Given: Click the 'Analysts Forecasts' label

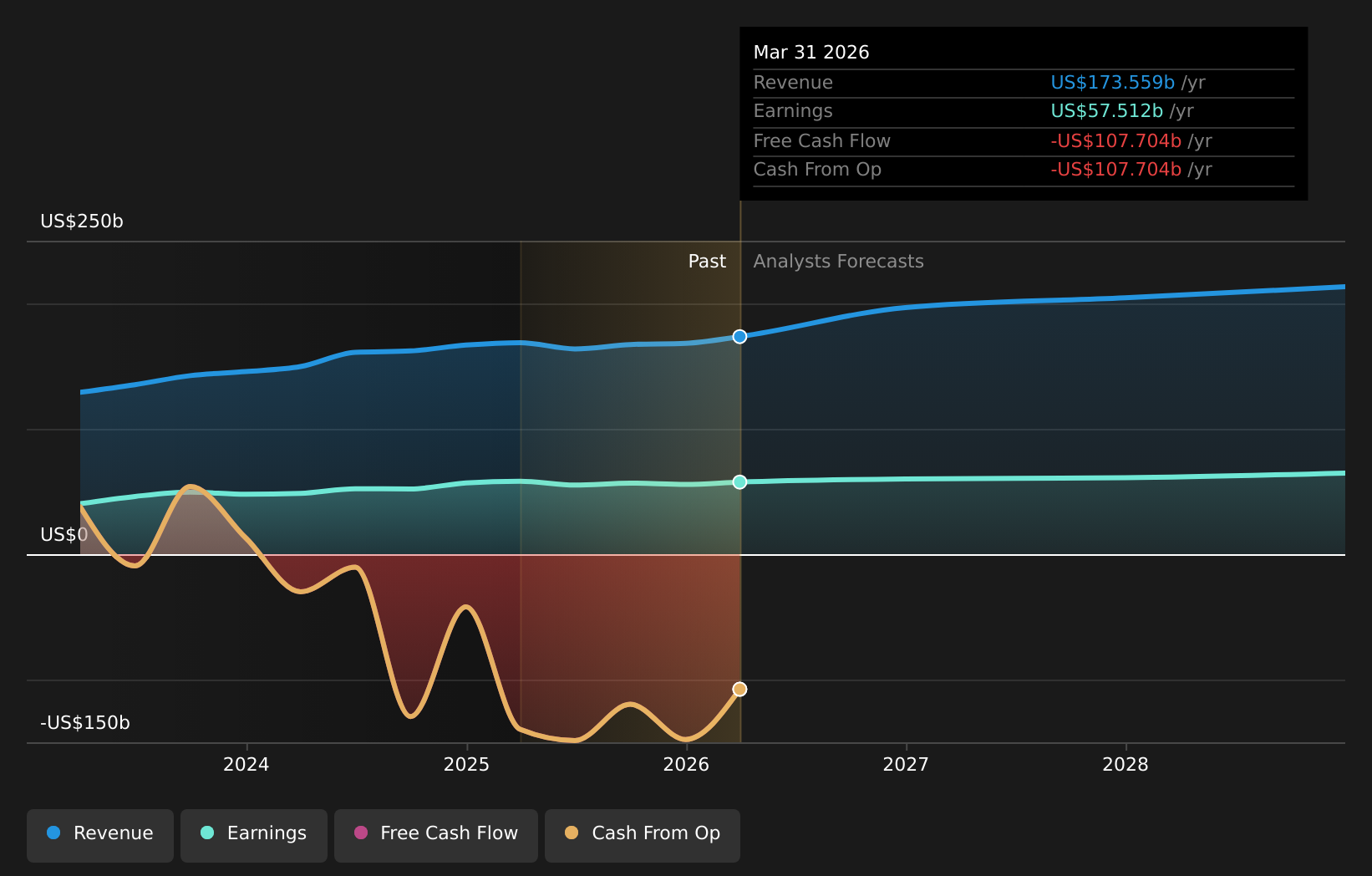Looking at the screenshot, I should [x=839, y=262].
